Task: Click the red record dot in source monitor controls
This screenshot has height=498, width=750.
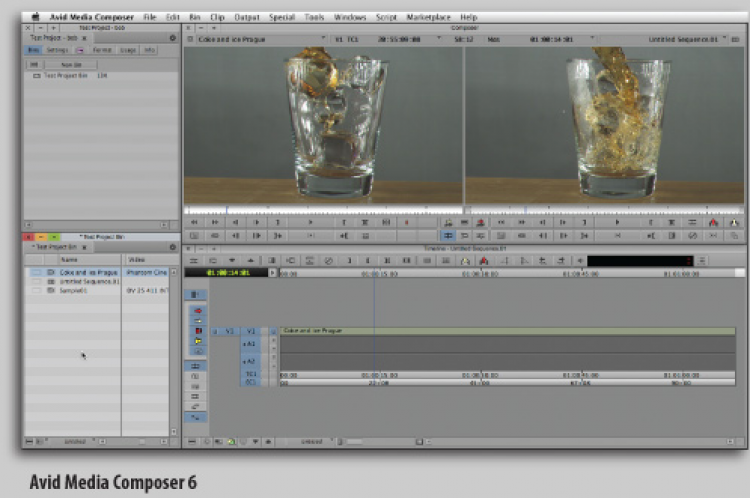Action: pos(407,222)
